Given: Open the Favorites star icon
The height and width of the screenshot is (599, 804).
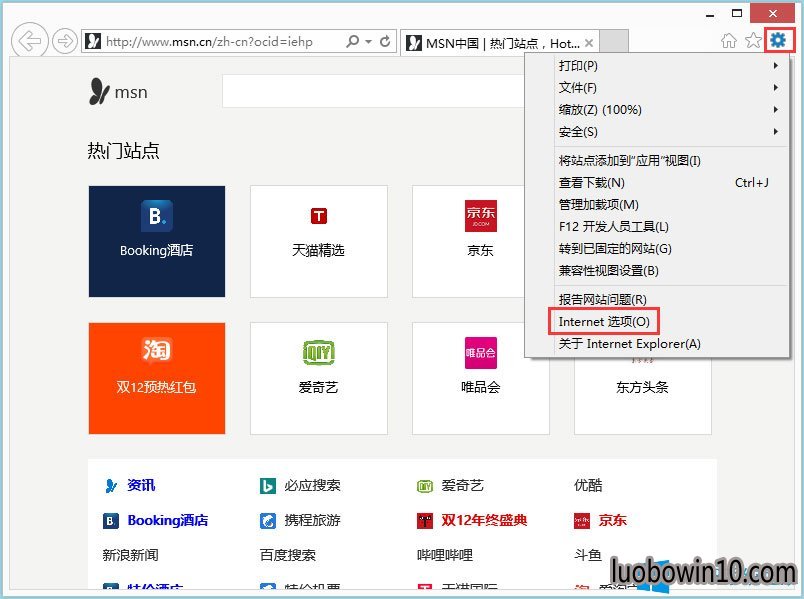Looking at the screenshot, I should pos(753,40).
